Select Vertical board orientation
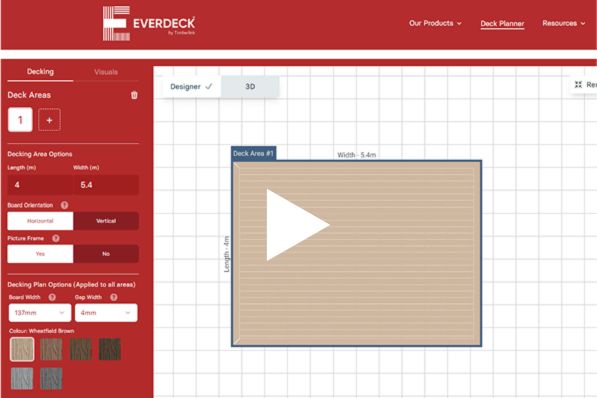Viewport: 597px width, 398px height. coord(106,221)
